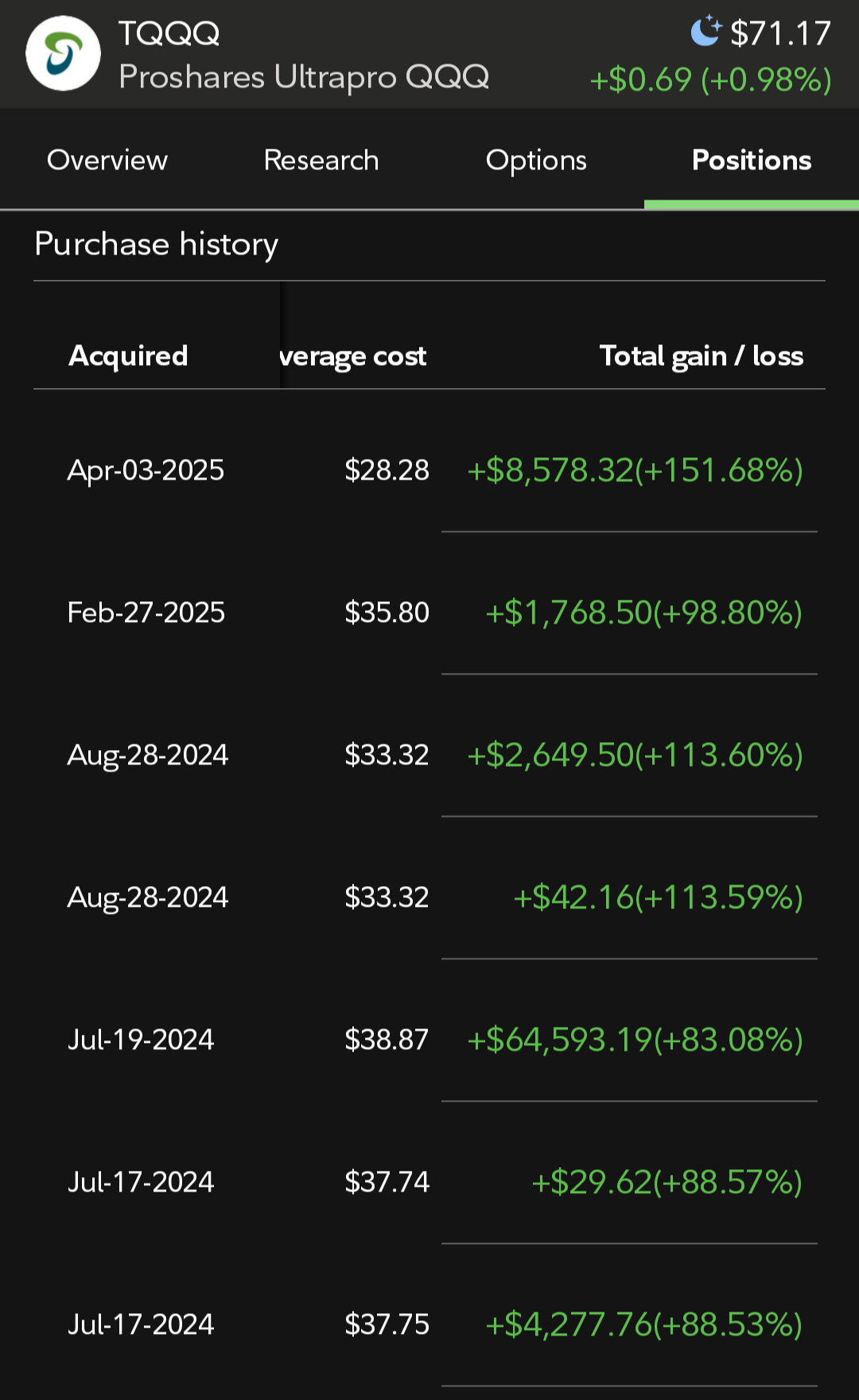Image resolution: width=859 pixels, height=1400 pixels.
Task: Select the Positions tab
Action: (x=752, y=160)
